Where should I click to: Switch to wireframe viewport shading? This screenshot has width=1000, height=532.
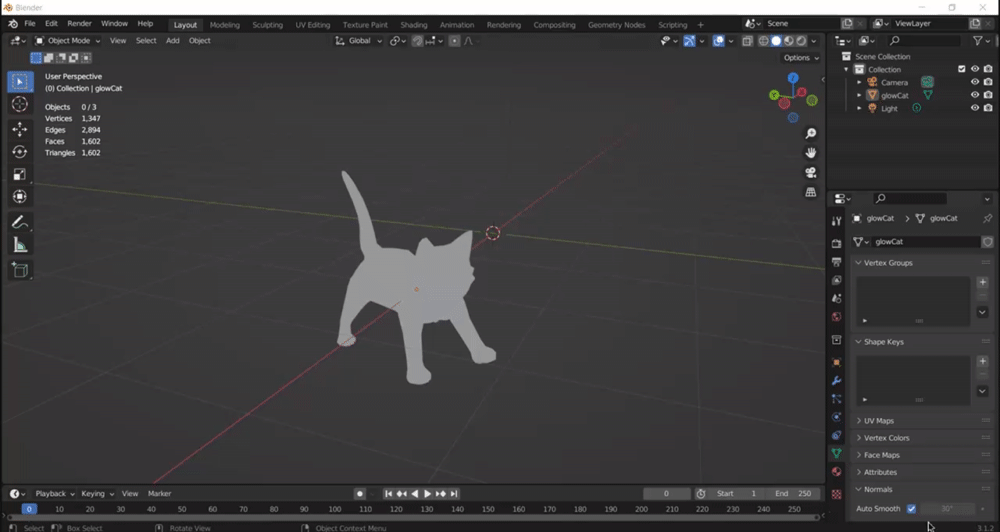763,41
